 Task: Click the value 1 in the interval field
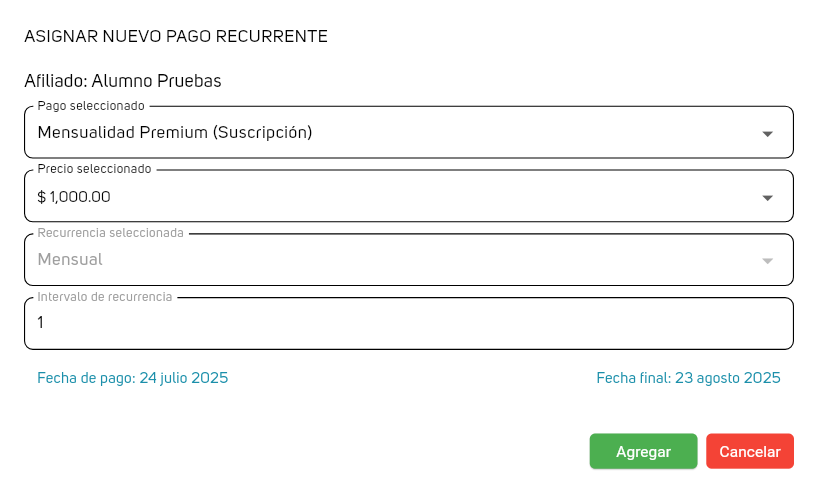click(x=41, y=323)
